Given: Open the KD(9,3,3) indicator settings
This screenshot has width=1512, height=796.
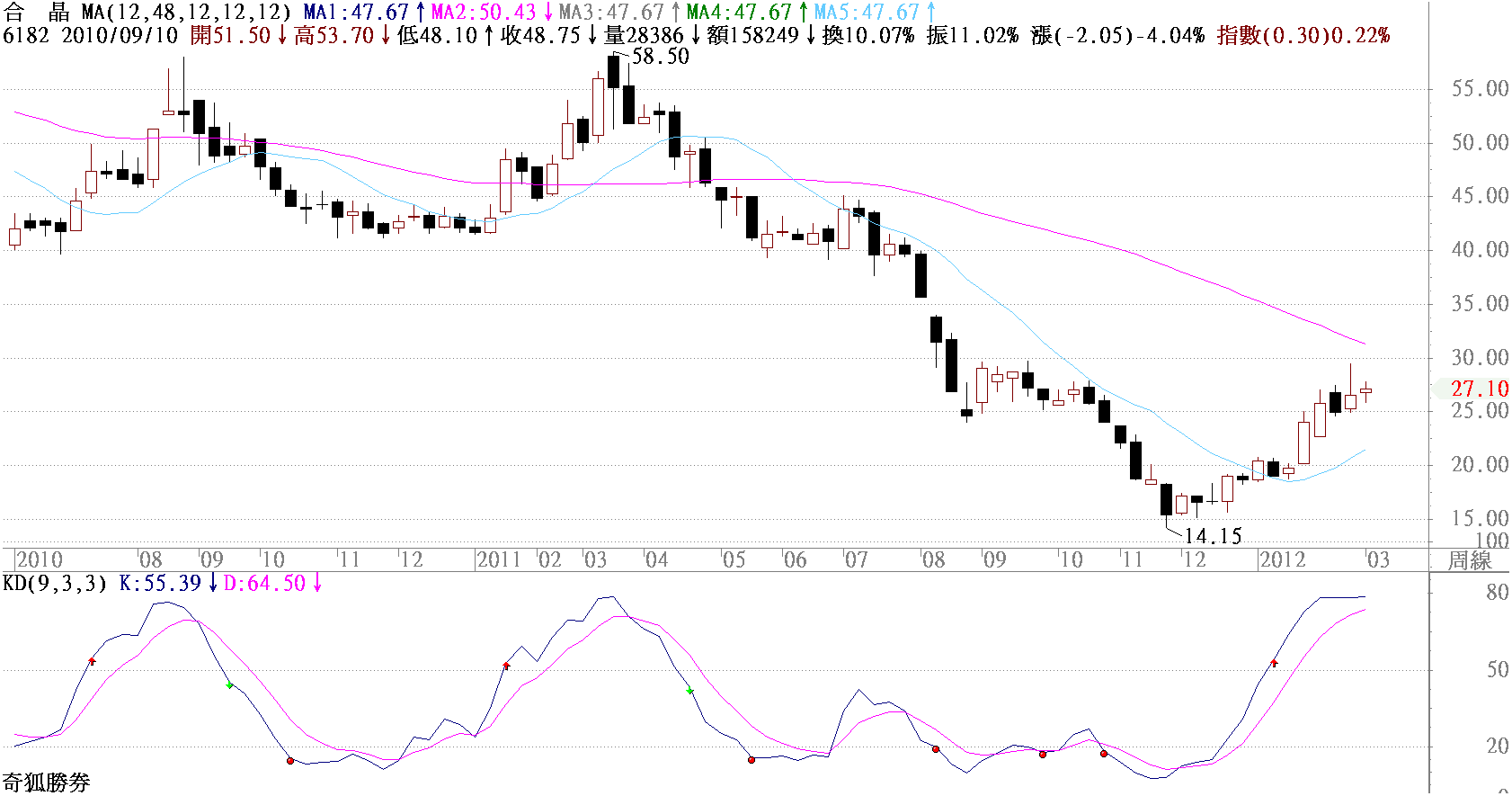Looking at the screenshot, I should [x=55, y=583].
